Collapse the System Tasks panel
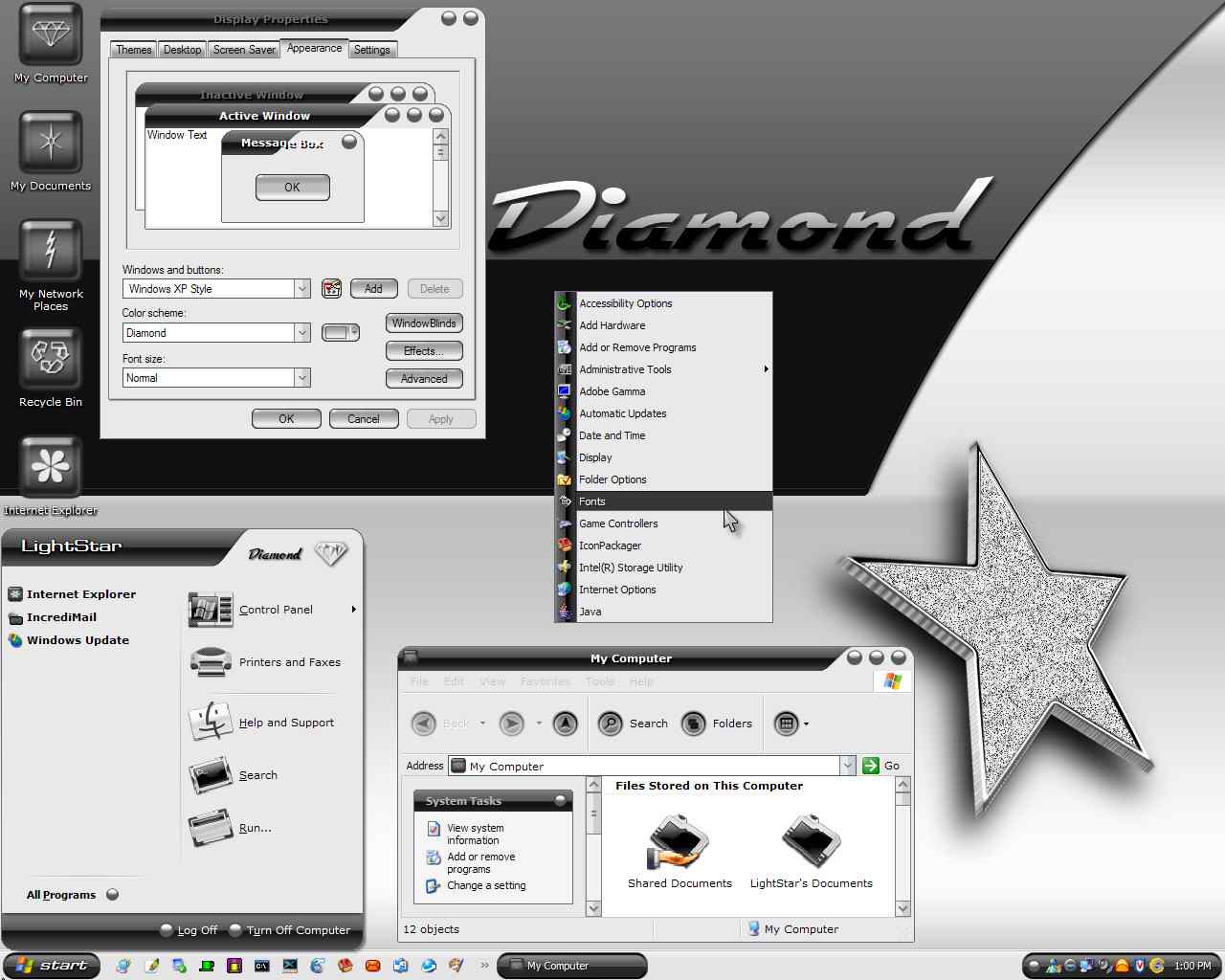Image resolution: width=1225 pixels, height=980 pixels. pyautogui.click(x=560, y=800)
